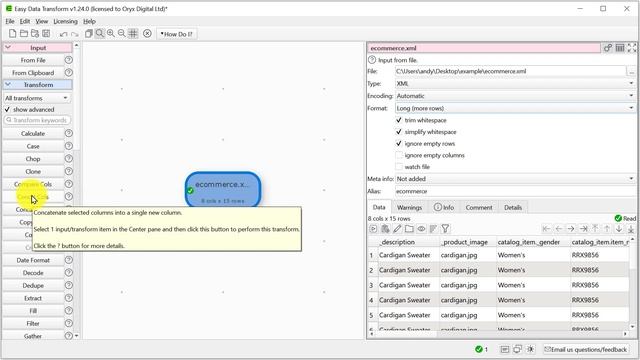Collapse the Transform section header

coord(38,85)
